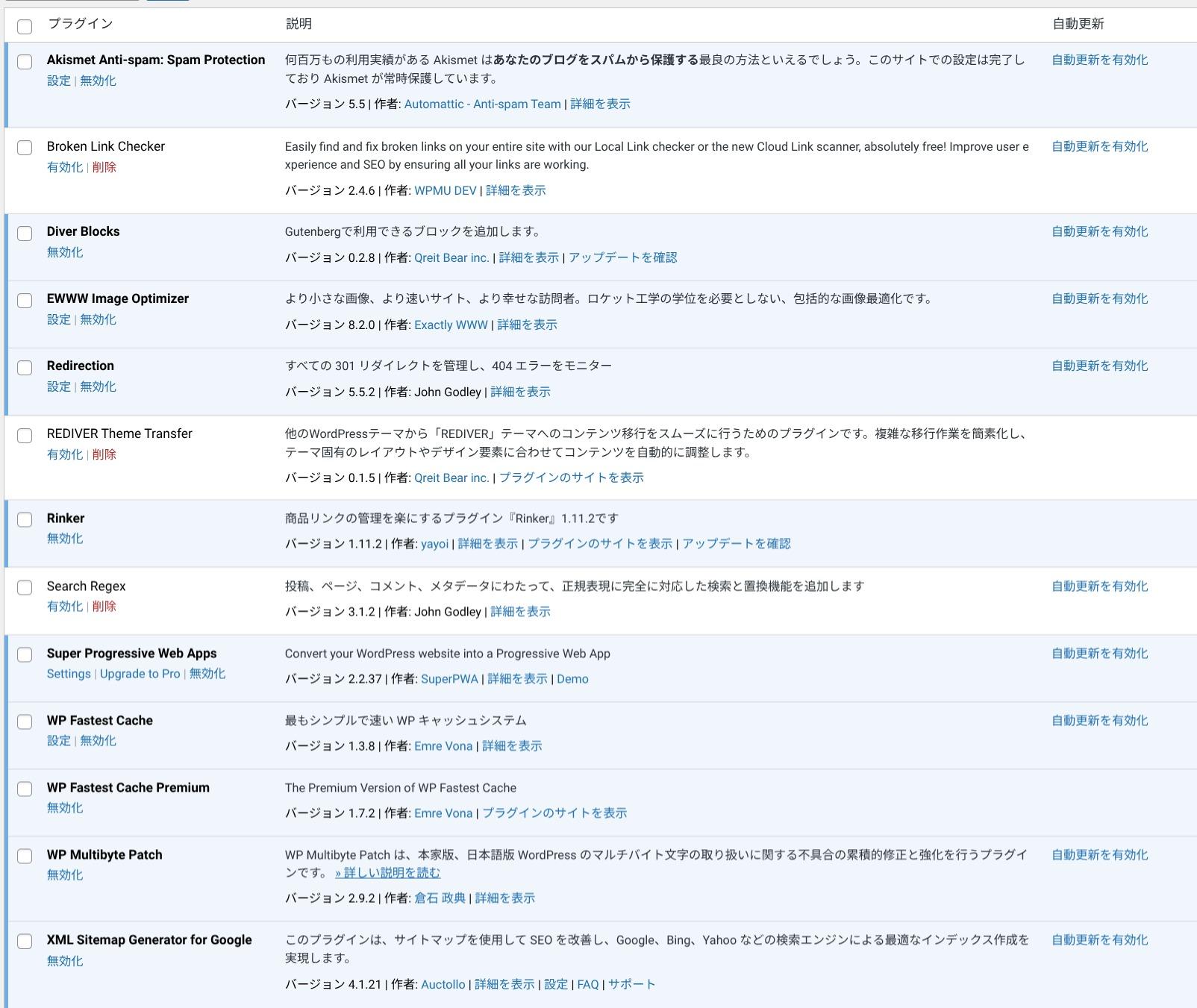Tick the WP Fastest Cache Premium checkbox

click(x=25, y=789)
